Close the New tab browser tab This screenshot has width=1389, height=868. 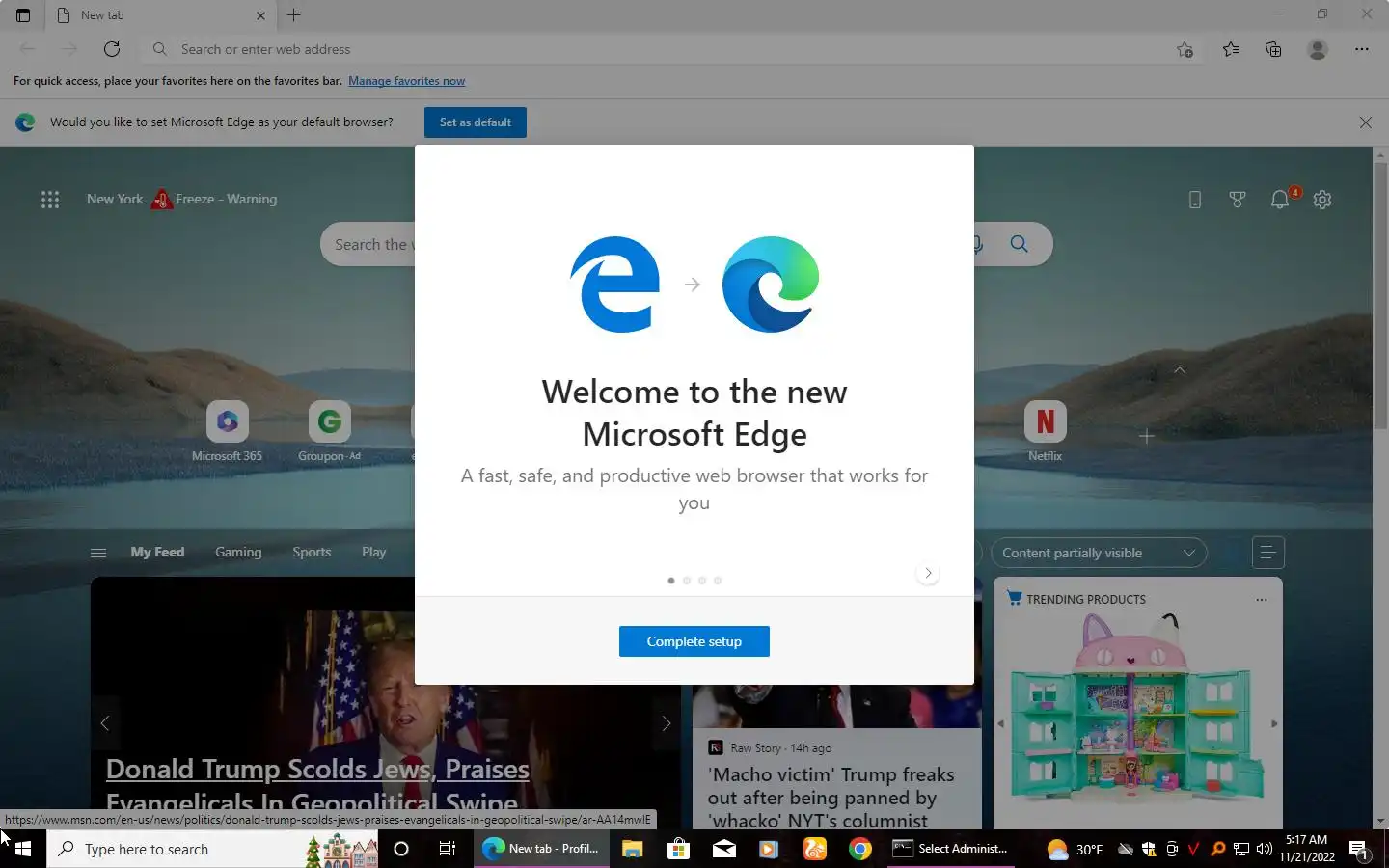tap(260, 15)
